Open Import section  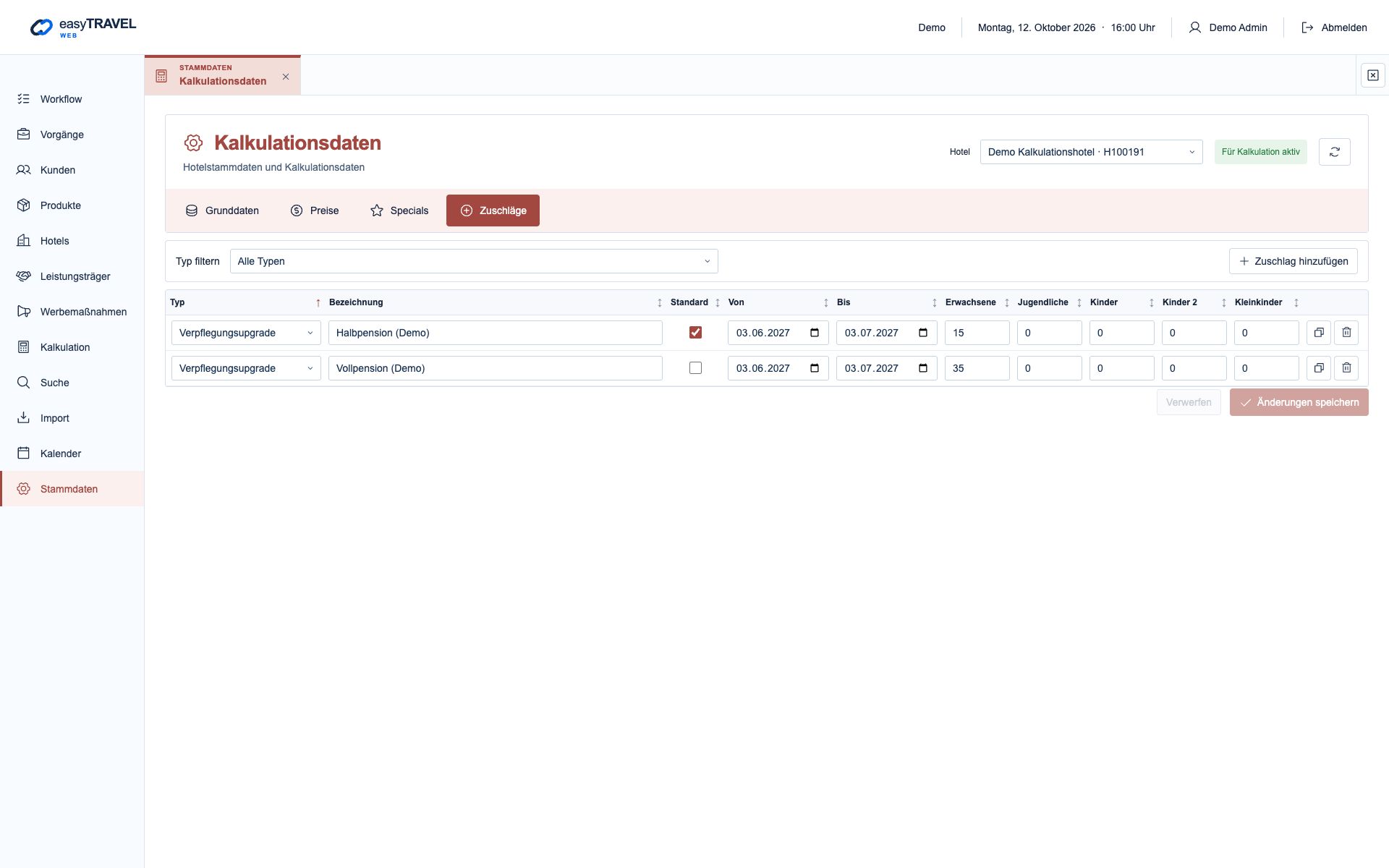[72, 418]
